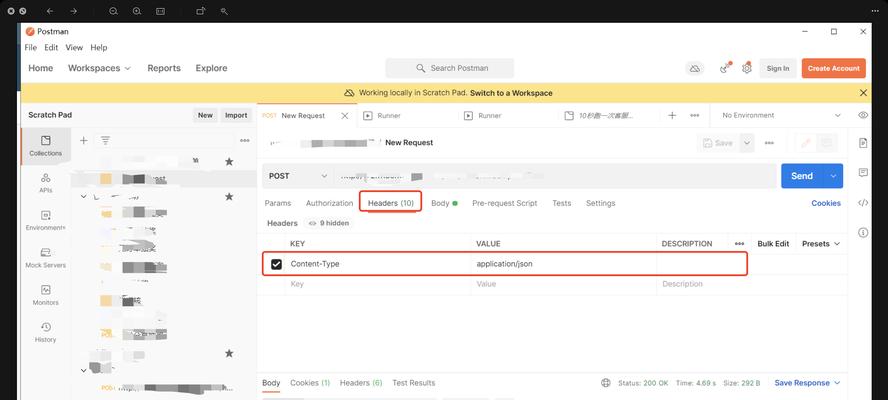Open the Environments sidebar panel

click(x=46, y=220)
